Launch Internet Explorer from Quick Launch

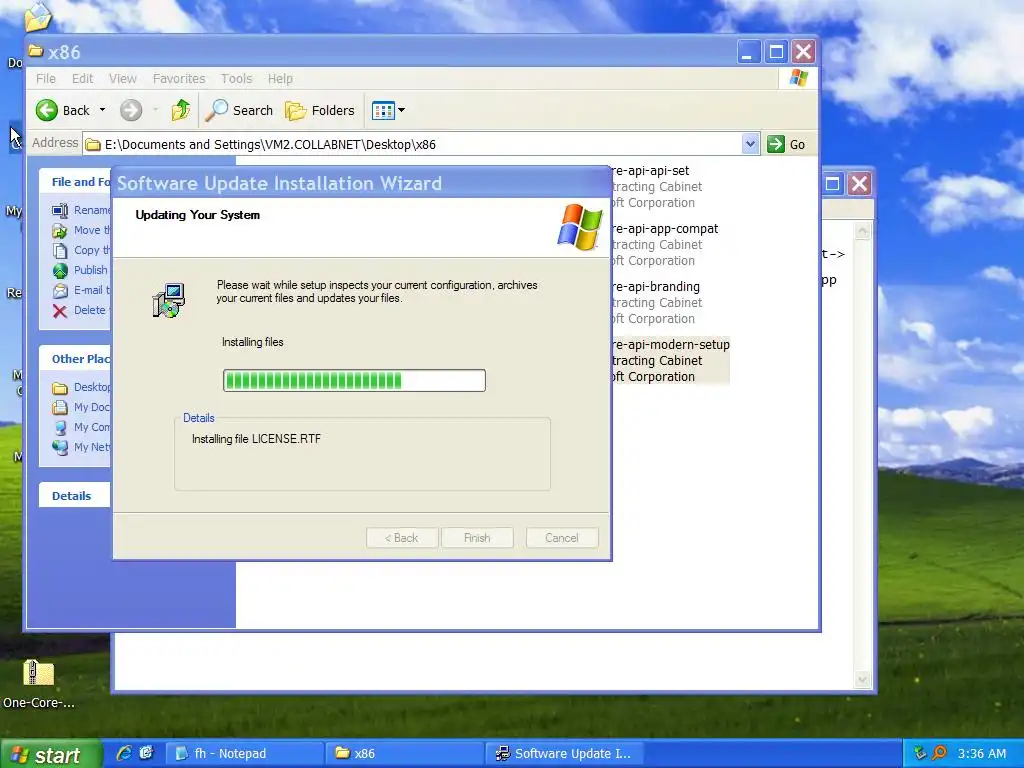click(x=123, y=753)
